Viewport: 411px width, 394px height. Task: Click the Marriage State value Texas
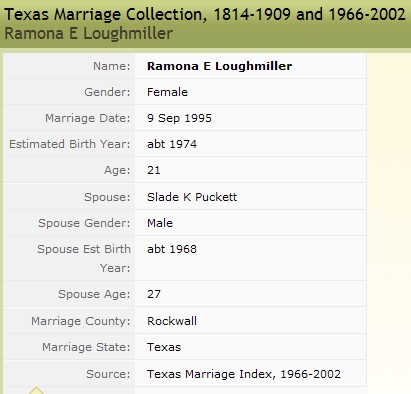click(164, 347)
